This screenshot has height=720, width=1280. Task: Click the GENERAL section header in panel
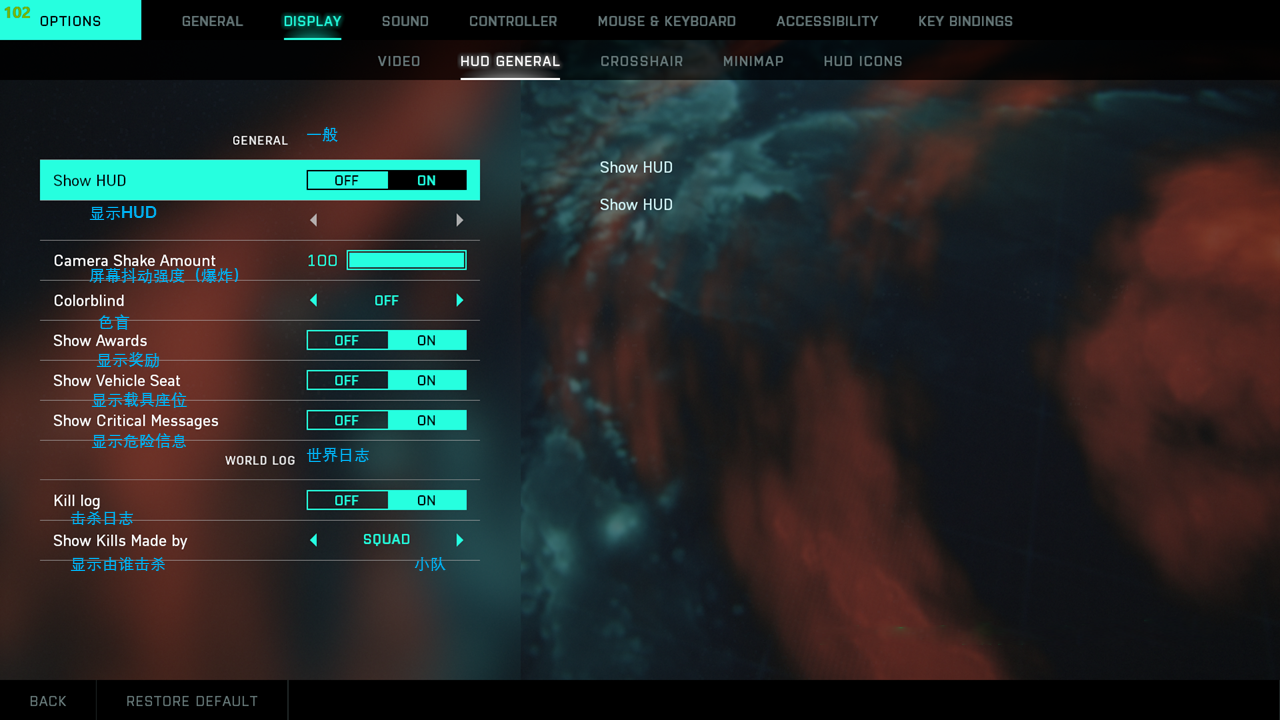(260, 141)
